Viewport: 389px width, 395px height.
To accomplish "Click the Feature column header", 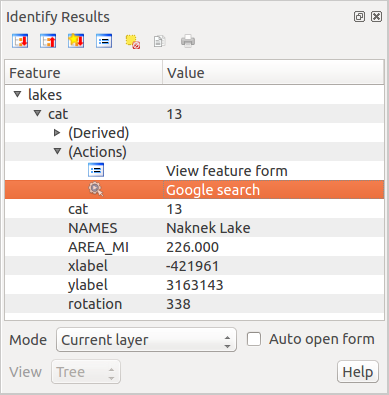I will point(84,72).
